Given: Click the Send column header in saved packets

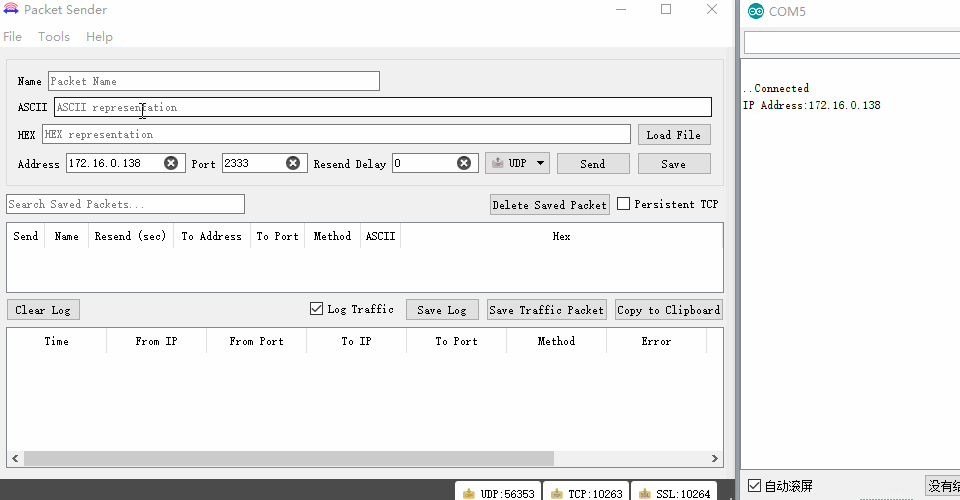Looking at the screenshot, I should coord(26,236).
